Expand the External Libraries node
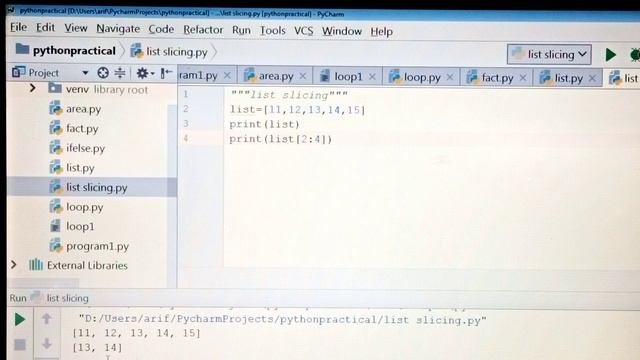 (x=14, y=265)
